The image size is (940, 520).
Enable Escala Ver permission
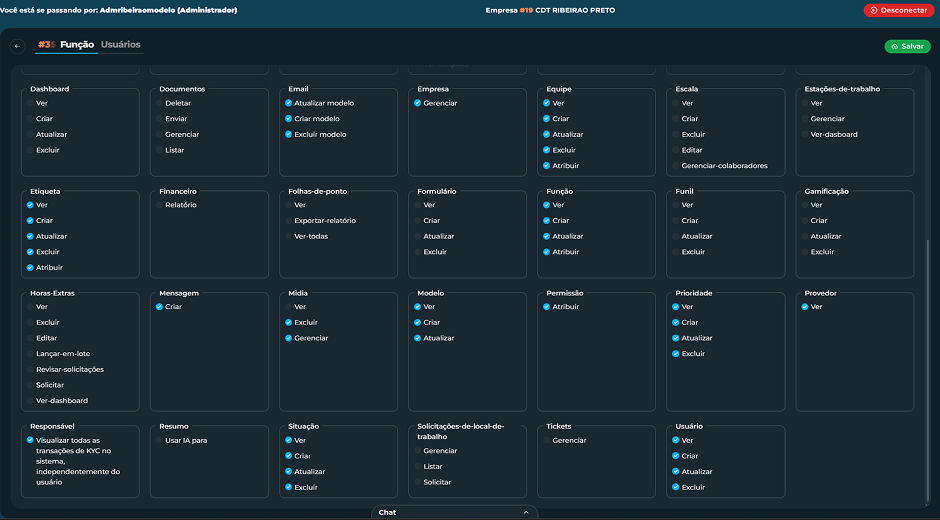coord(676,103)
